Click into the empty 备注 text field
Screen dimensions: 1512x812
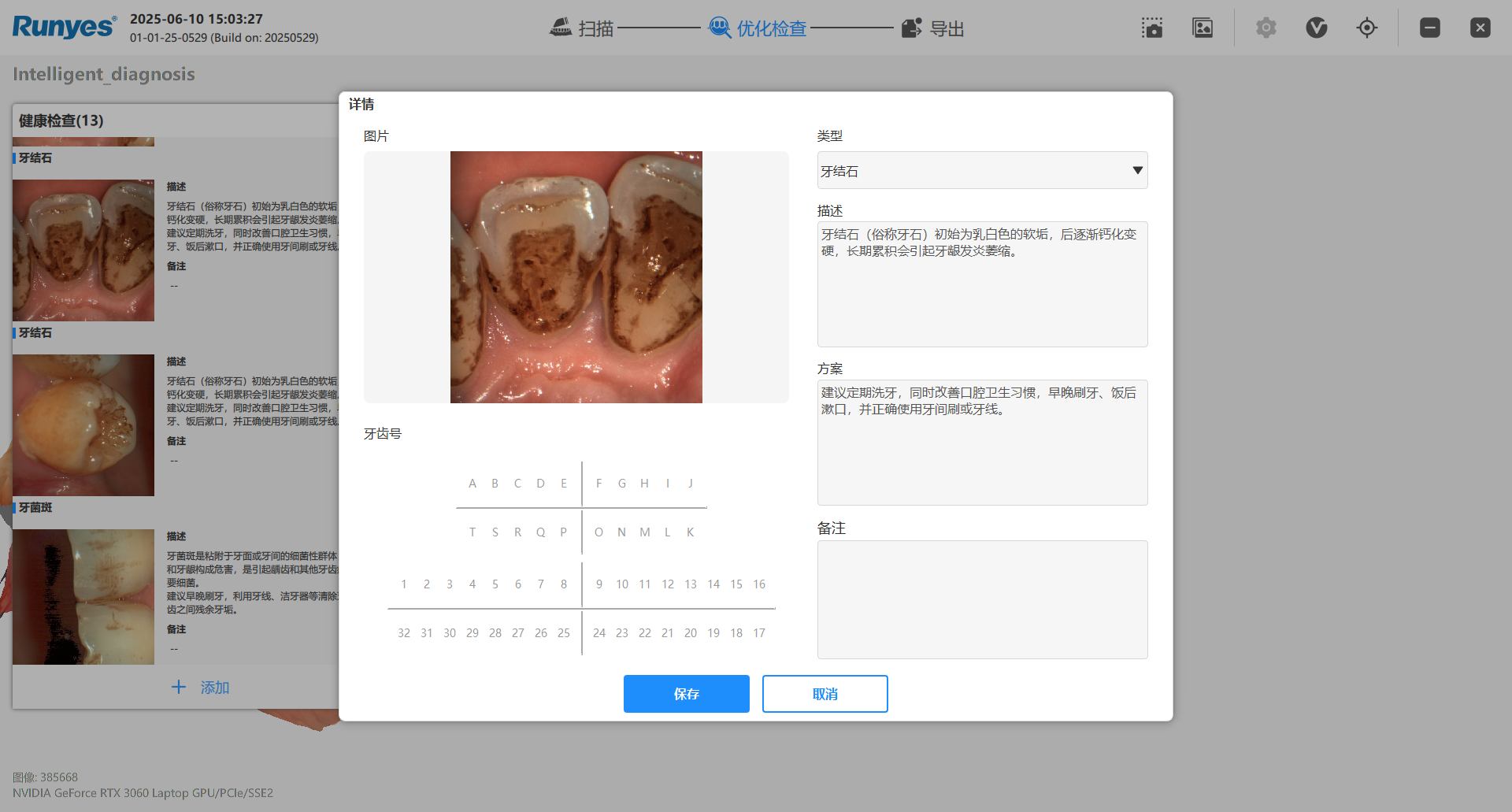(982, 599)
